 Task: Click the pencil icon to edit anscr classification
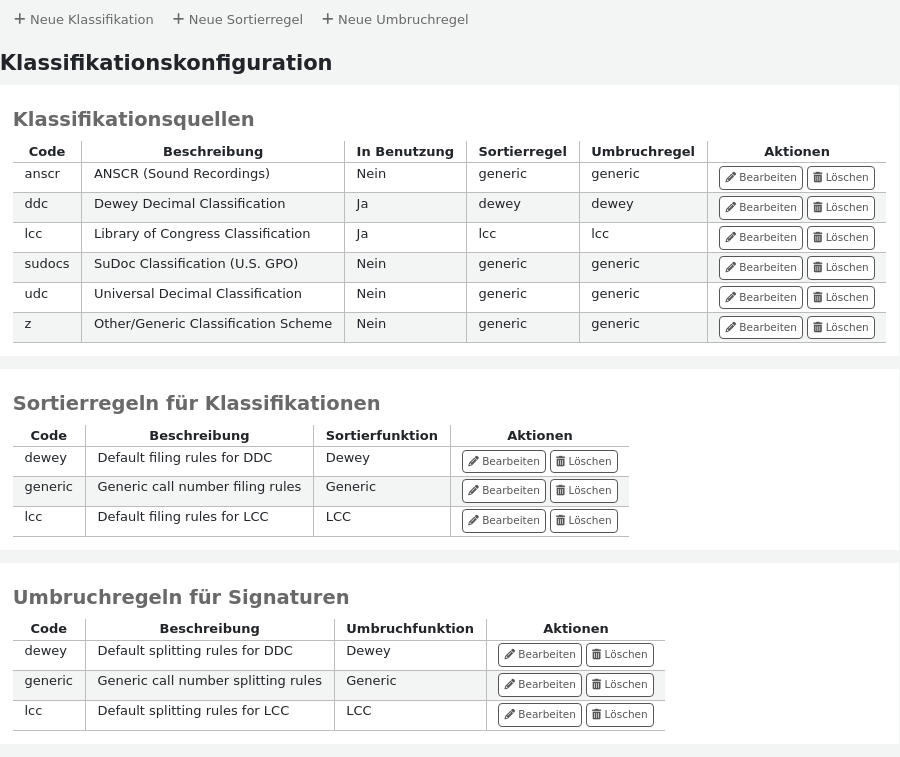(x=730, y=177)
